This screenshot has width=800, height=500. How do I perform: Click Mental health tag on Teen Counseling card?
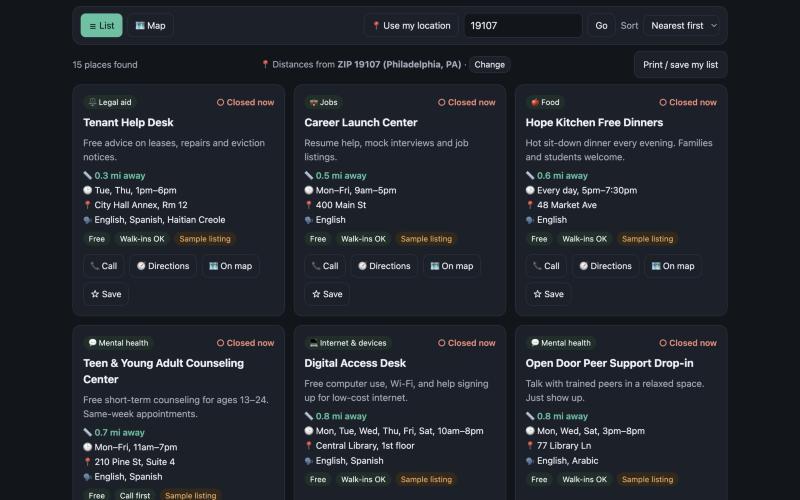click(x=118, y=343)
